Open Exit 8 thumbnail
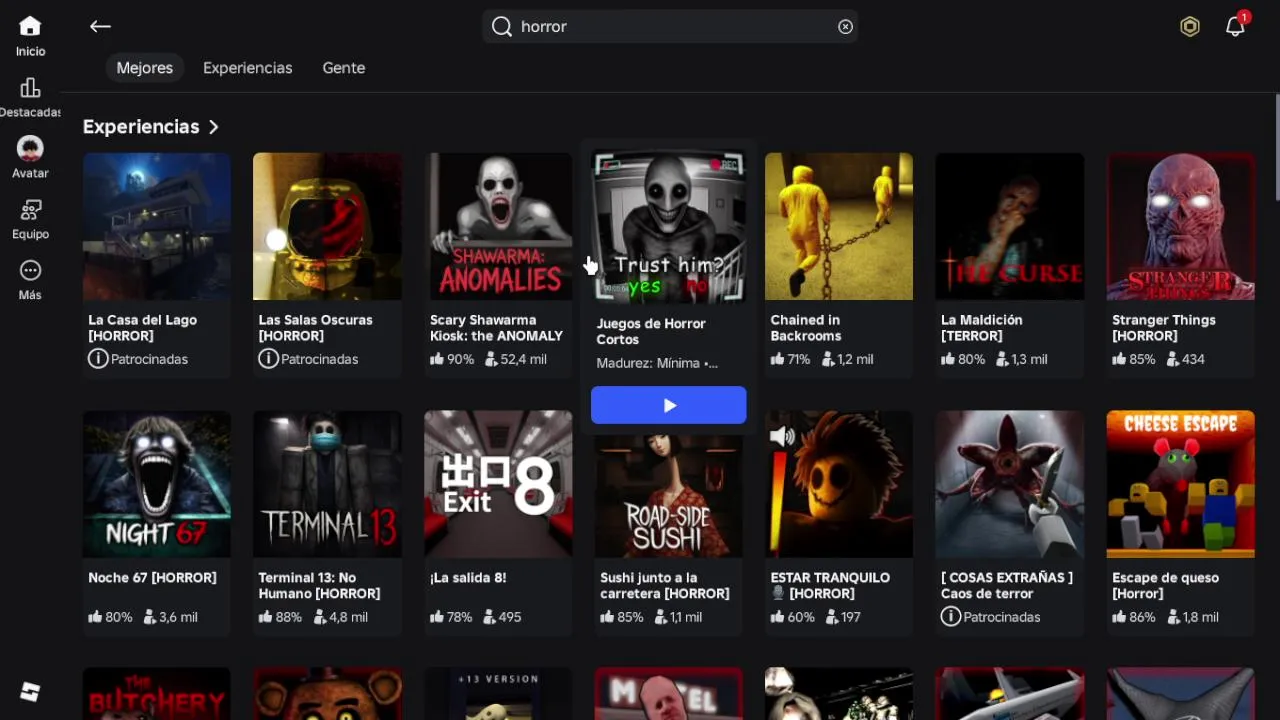1280x720 pixels. [498, 484]
